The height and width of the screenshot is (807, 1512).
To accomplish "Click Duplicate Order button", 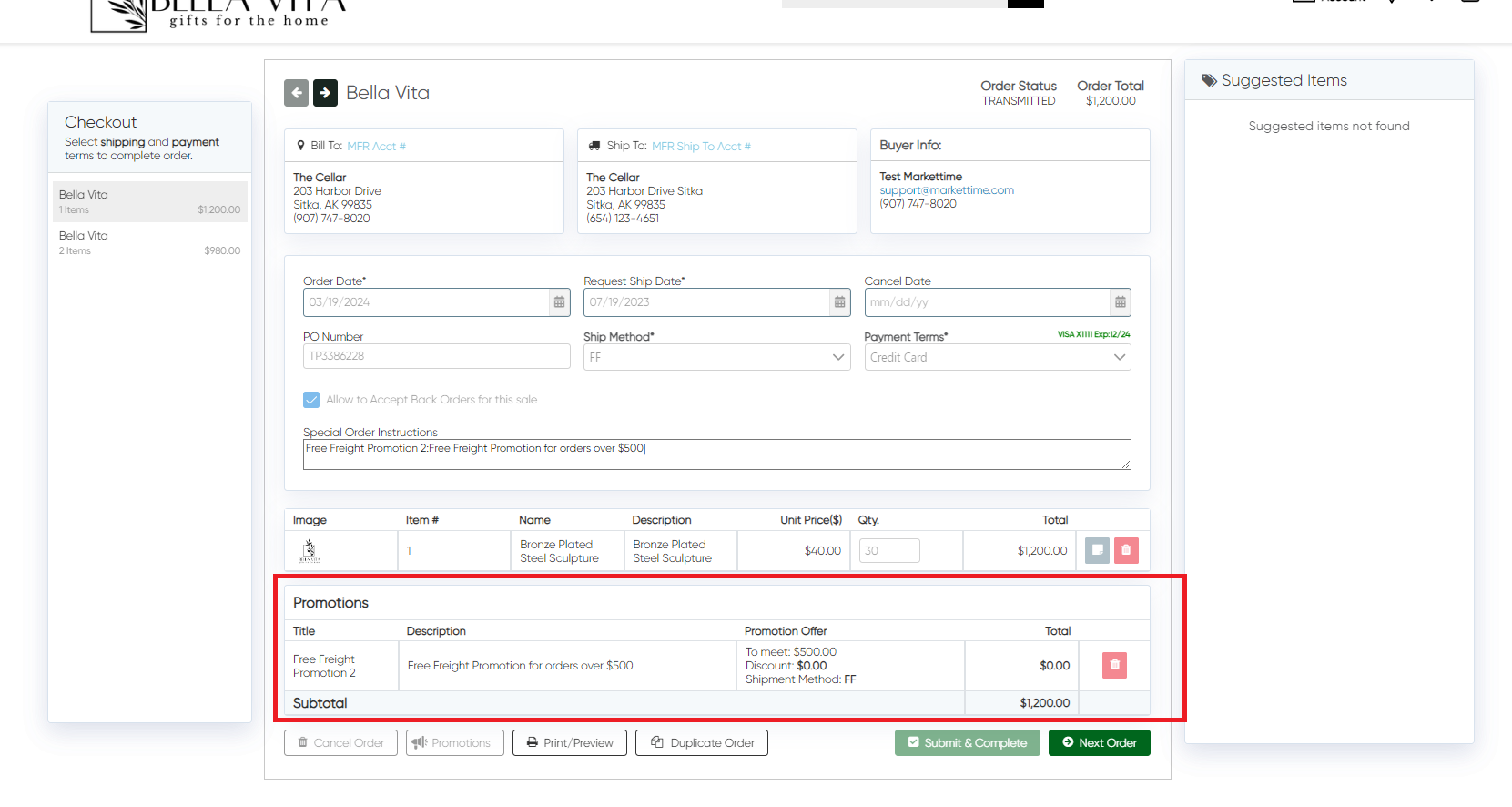I will tap(702, 743).
